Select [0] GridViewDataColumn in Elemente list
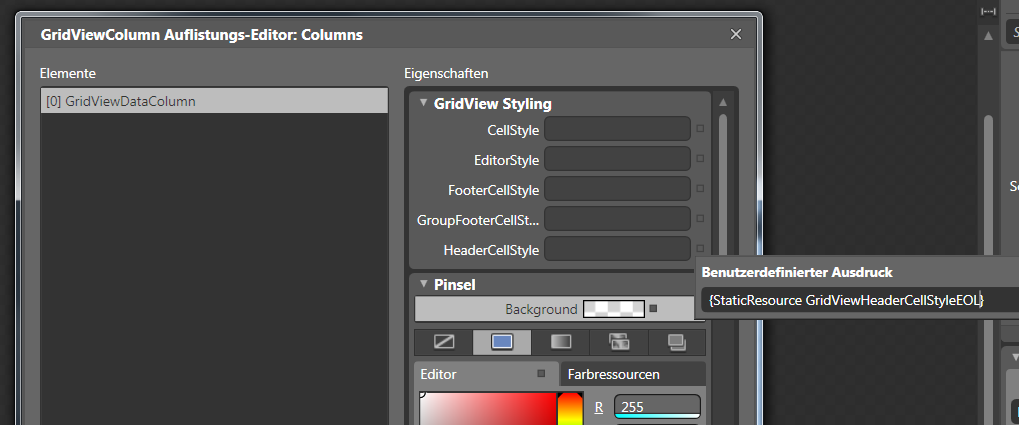This screenshot has width=1019, height=425. point(213,101)
